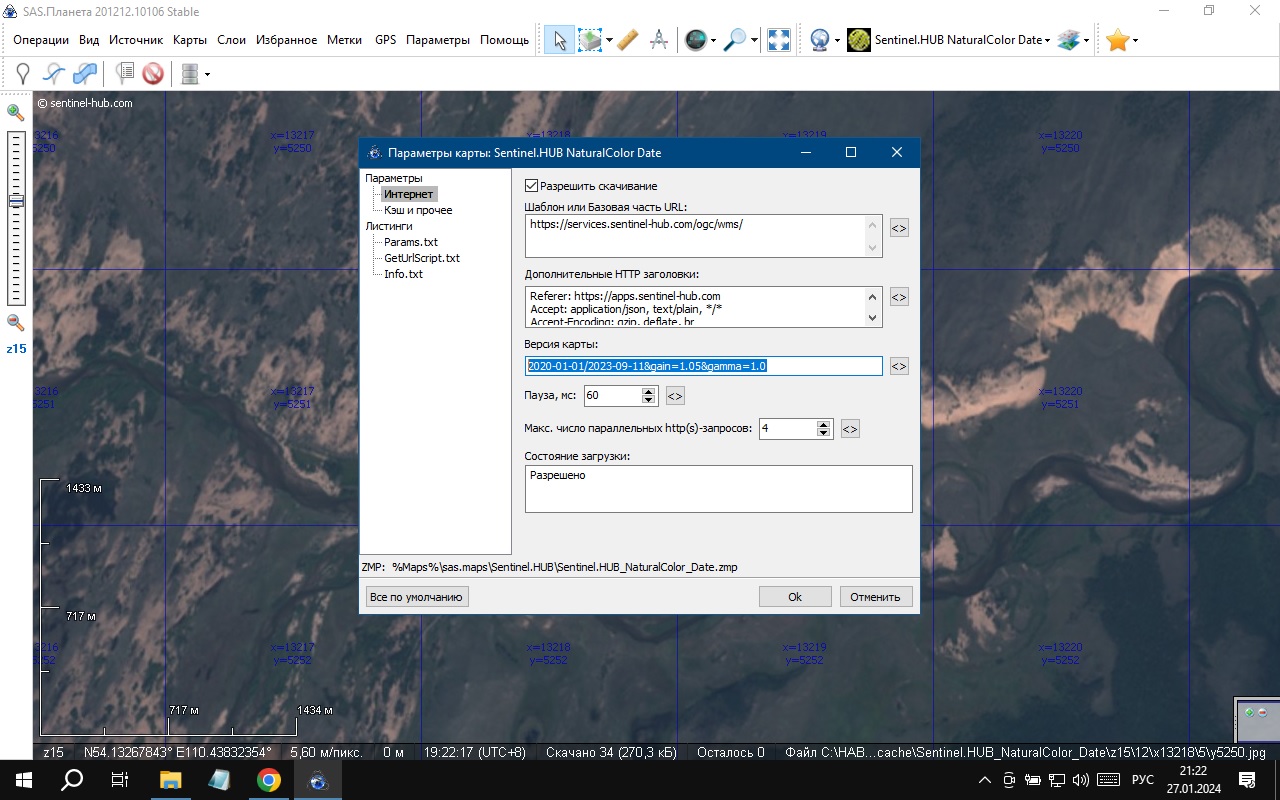Select the arrow cursor move tool
The height and width of the screenshot is (800, 1280).
click(x=559, y=40)
